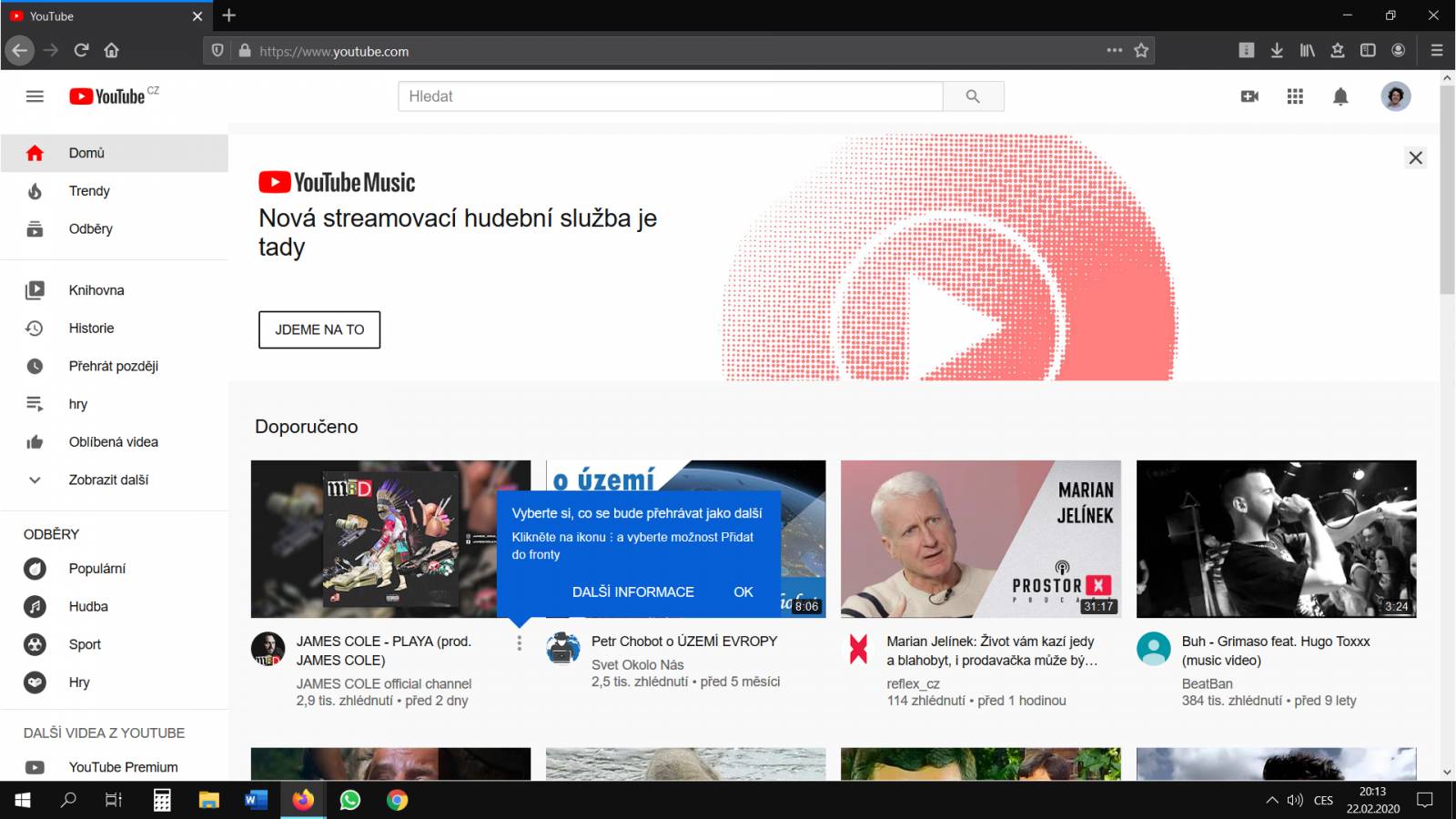Click the taskbar volume speaker icon

[x=1295, y=800]
